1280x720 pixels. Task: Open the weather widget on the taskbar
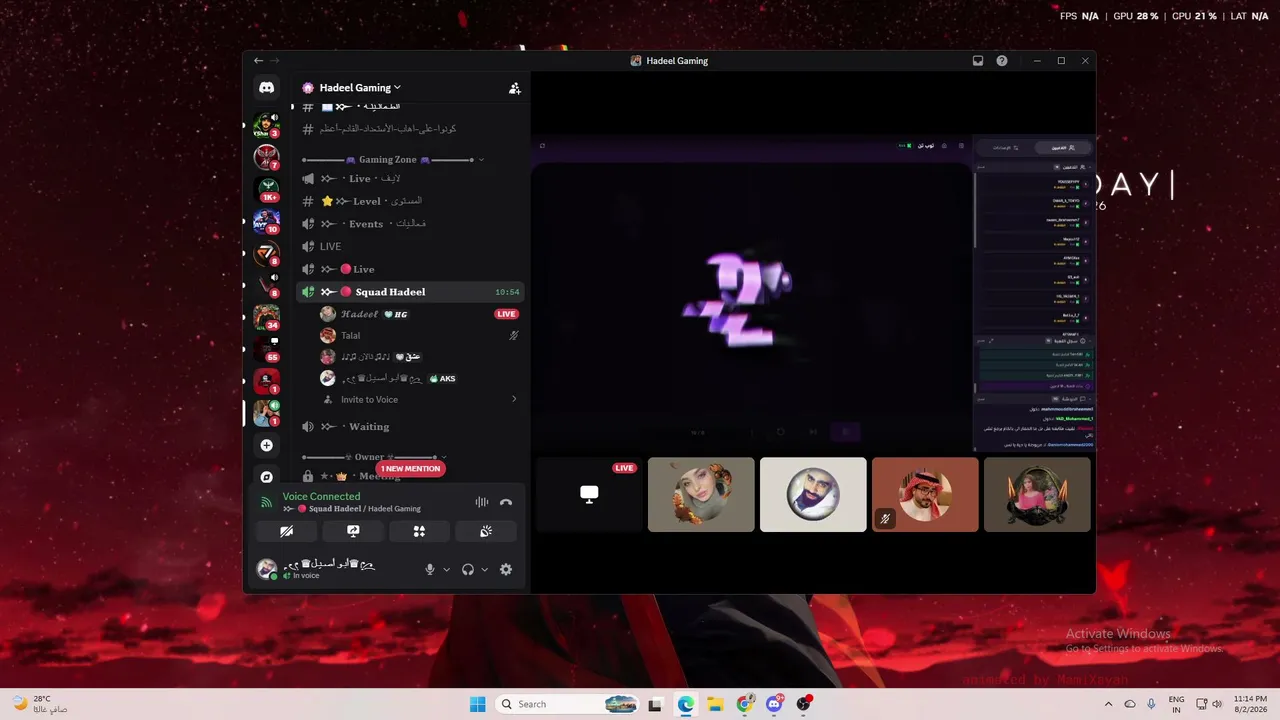pyautogui.click(x=41, y=704)
